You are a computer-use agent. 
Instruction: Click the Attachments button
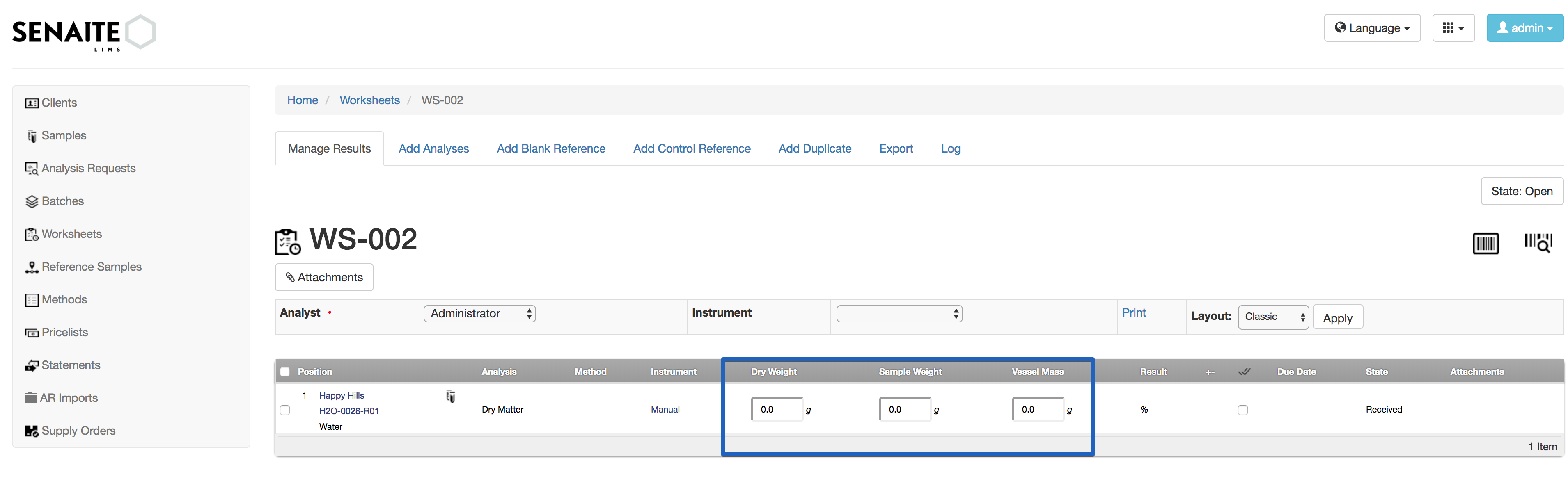[324, 278]
